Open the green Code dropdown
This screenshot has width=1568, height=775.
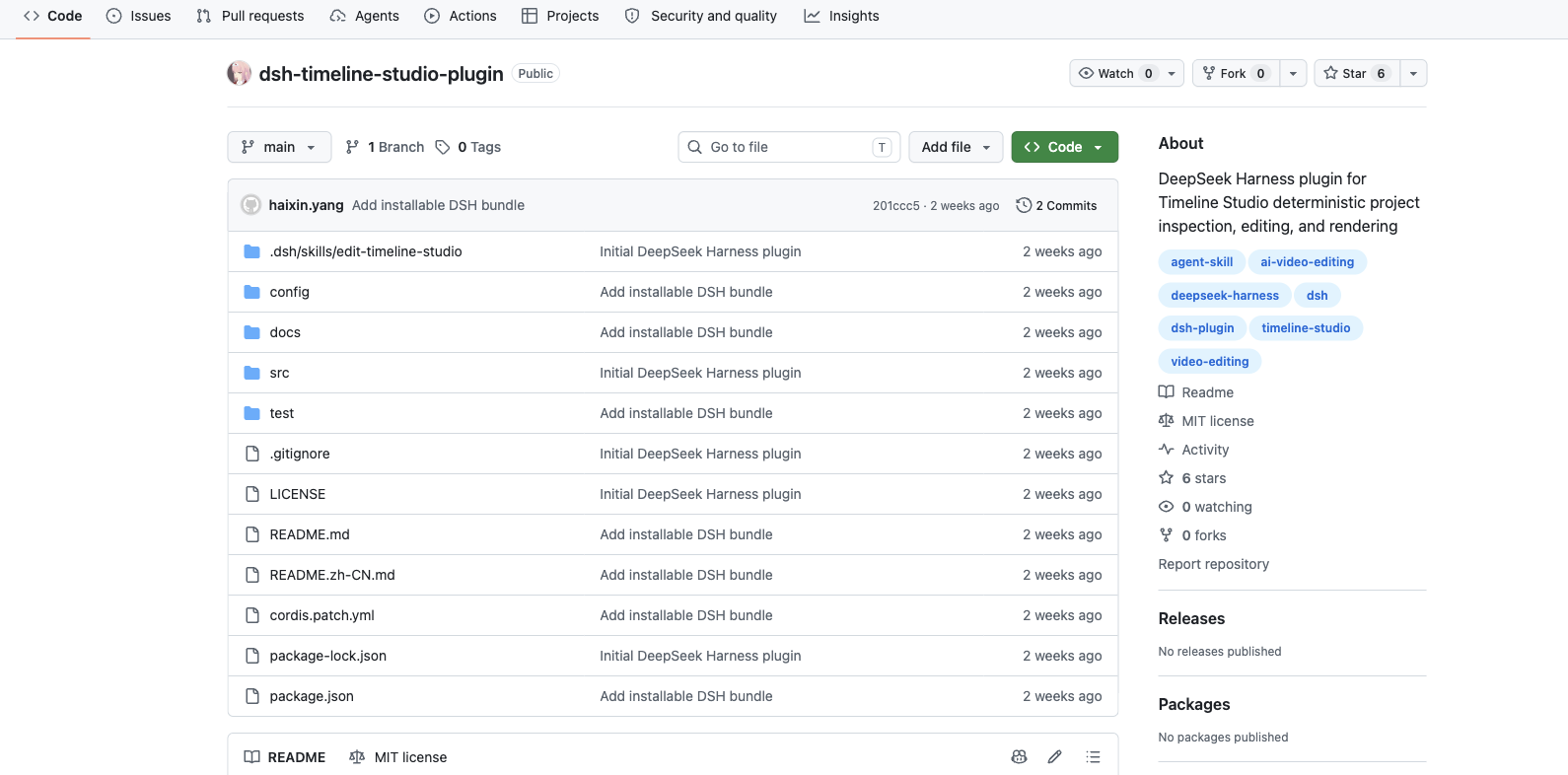1065,147
